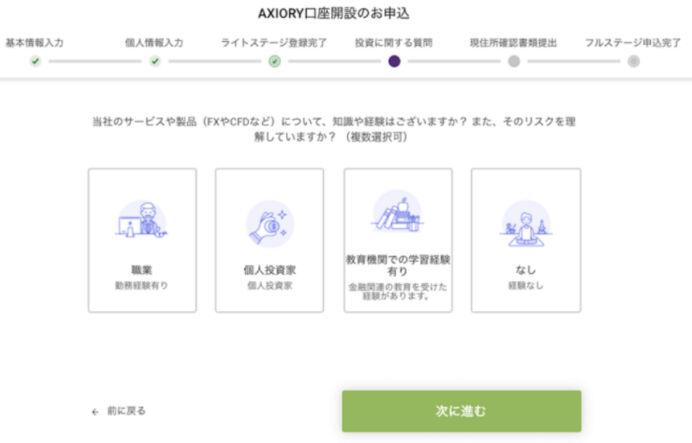Click the businessman at desk icon

142,221
